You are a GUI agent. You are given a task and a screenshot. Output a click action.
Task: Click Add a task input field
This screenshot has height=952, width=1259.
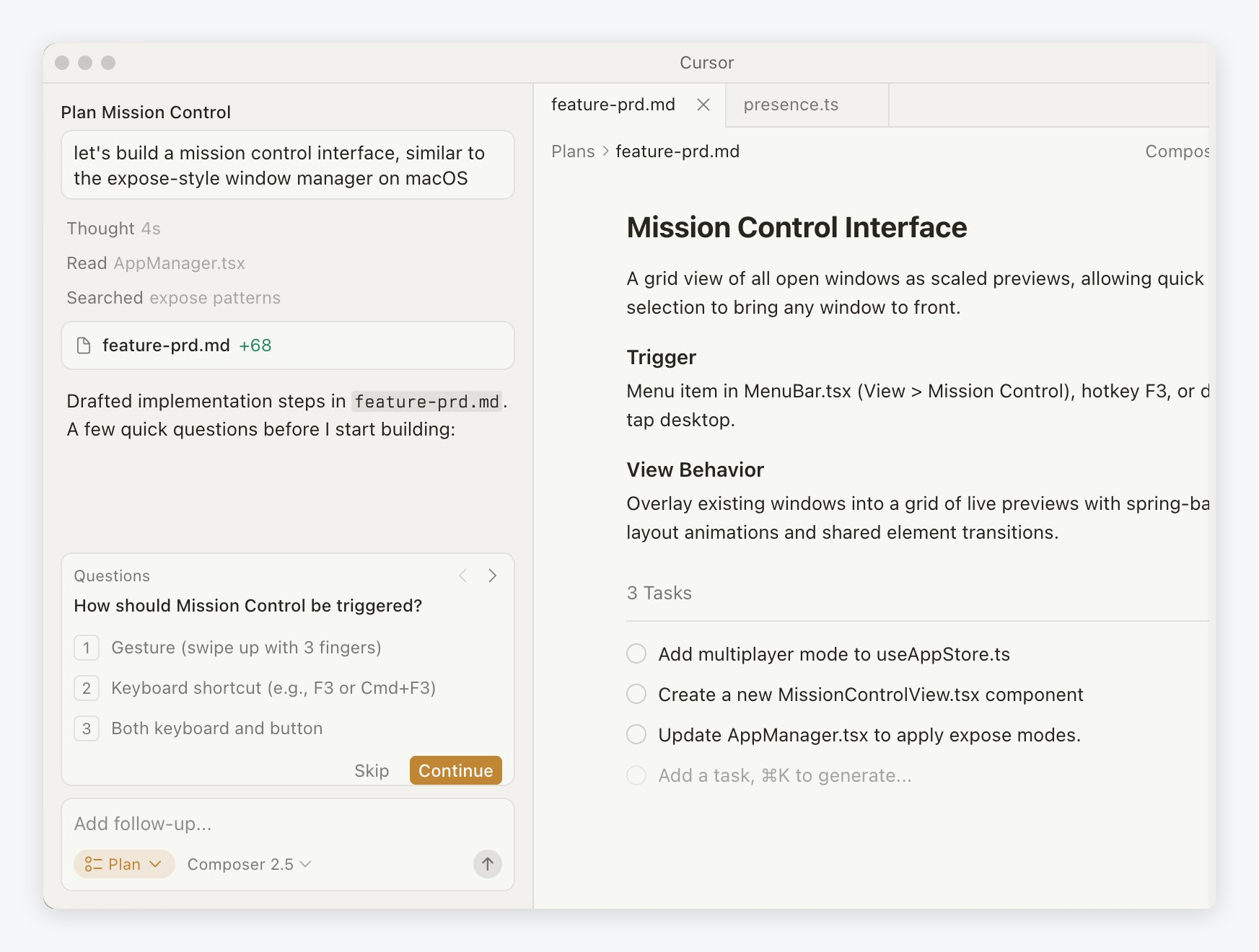pyautogui.click(x=785, y=775)
